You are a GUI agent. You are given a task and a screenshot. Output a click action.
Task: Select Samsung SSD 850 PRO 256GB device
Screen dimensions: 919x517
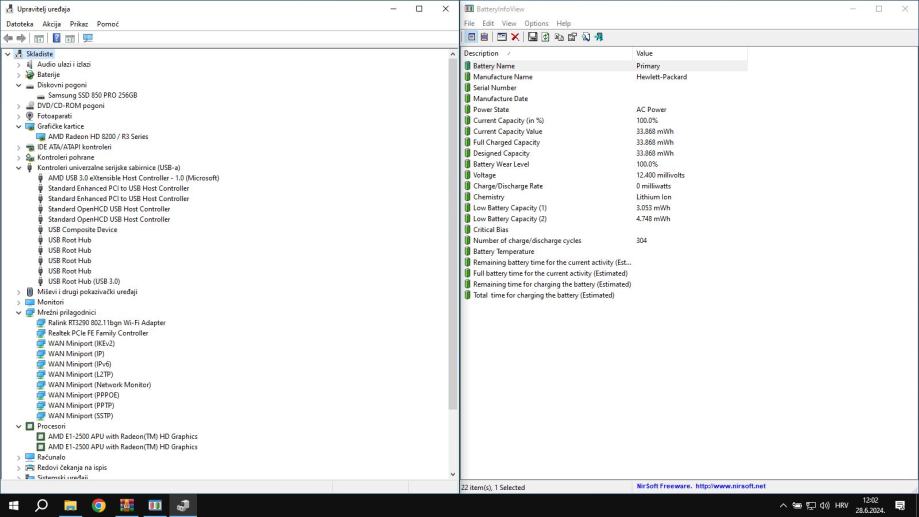tap(92, 95)
